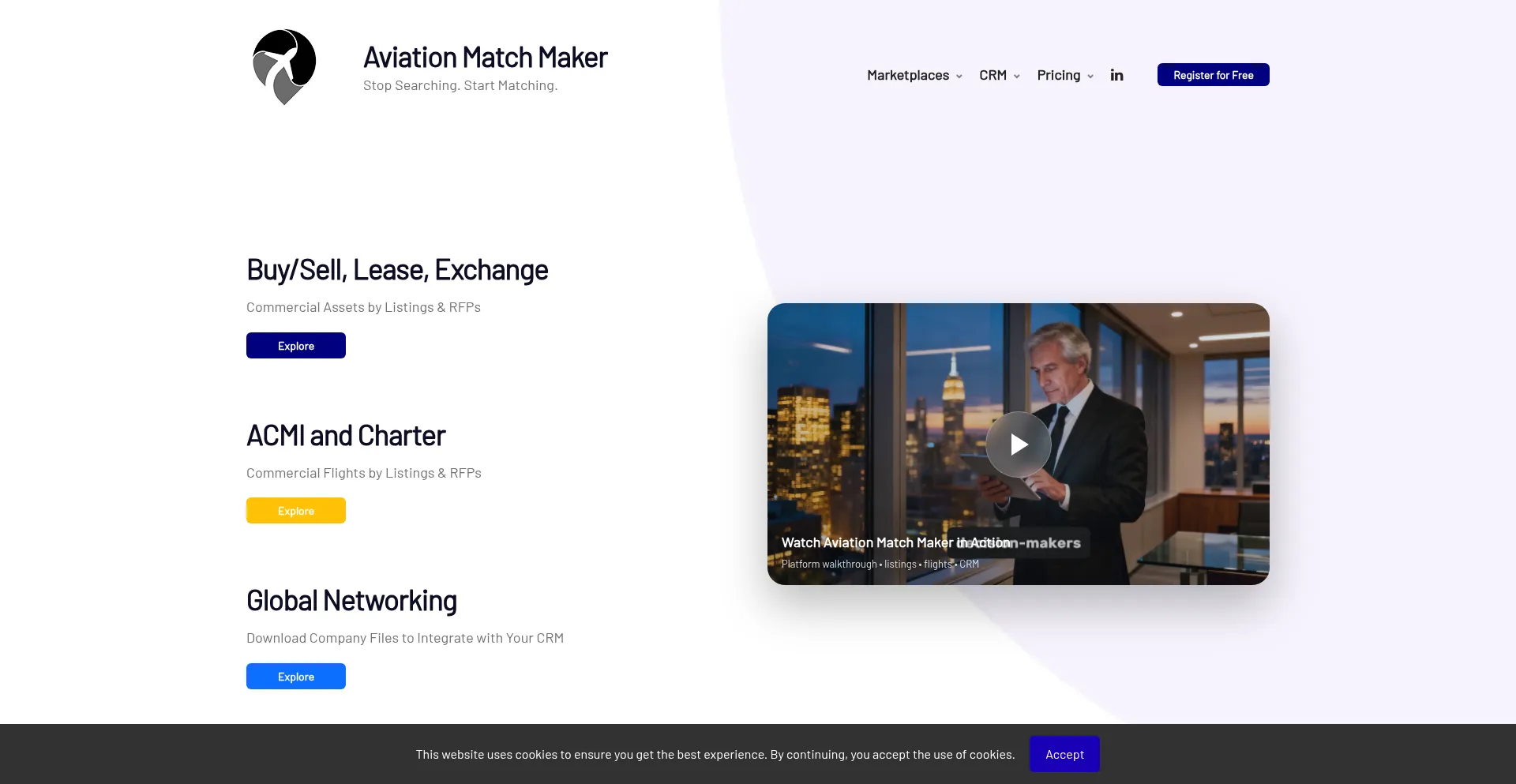
Task: Click the yellow Explore under ACMI and Charter
Action: coord(296,511)
